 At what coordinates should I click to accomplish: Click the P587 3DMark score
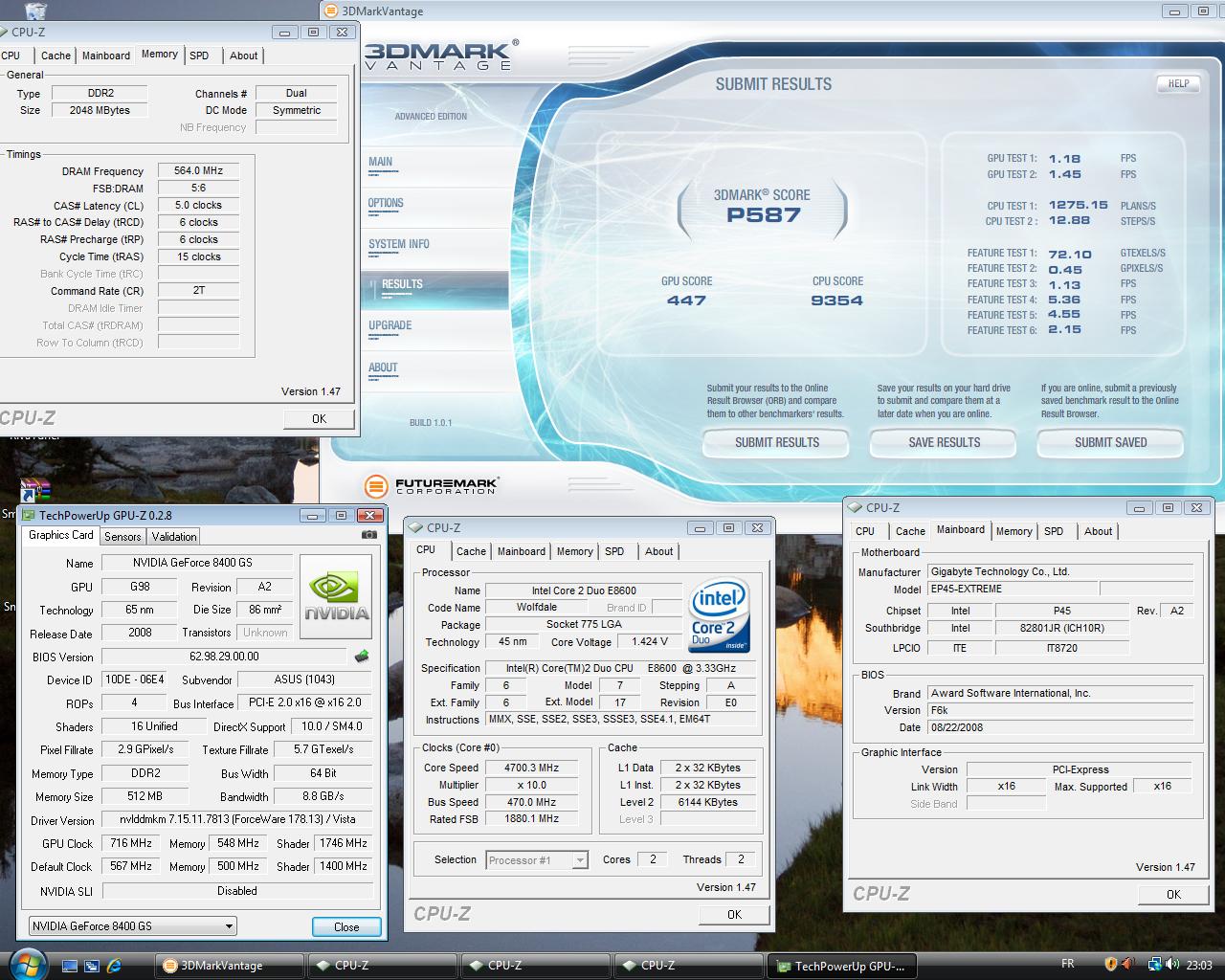coord(763,214)
